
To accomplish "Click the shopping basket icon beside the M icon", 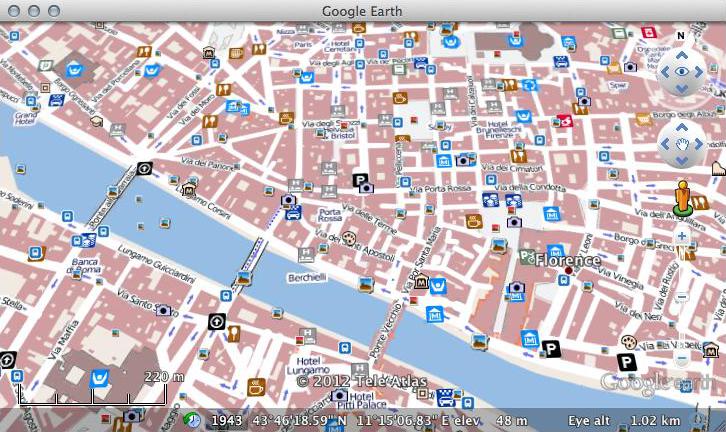I will pyautogui.click(x=437, y=286).
